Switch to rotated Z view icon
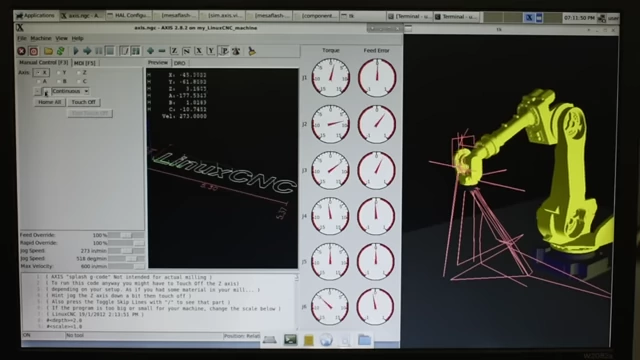 187,51
